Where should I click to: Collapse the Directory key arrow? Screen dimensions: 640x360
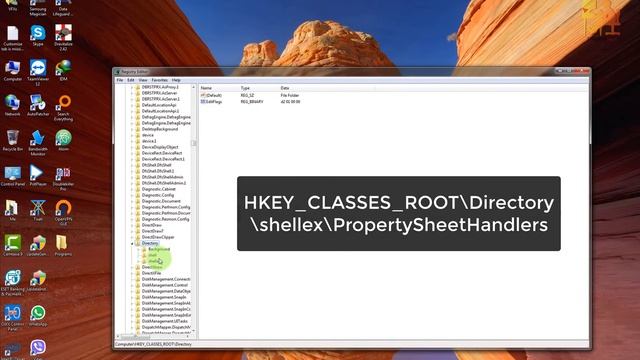click(132, 243)
